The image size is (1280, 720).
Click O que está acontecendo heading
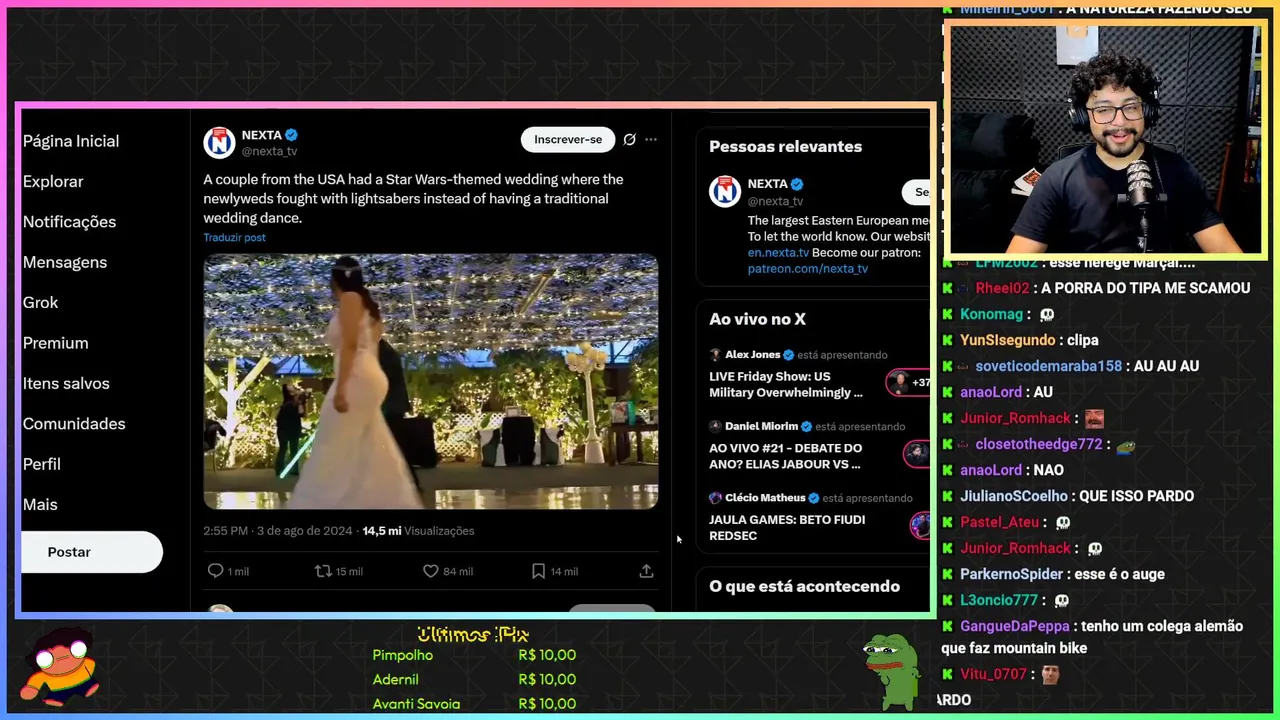coord(804,586)
